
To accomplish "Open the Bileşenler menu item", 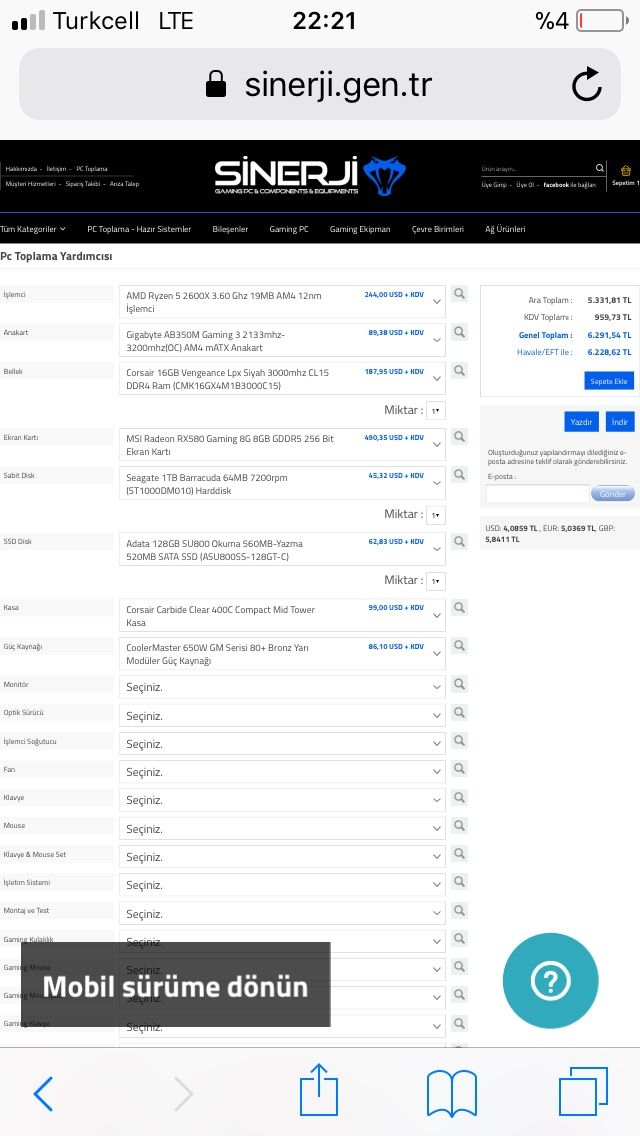I will 230,229.
